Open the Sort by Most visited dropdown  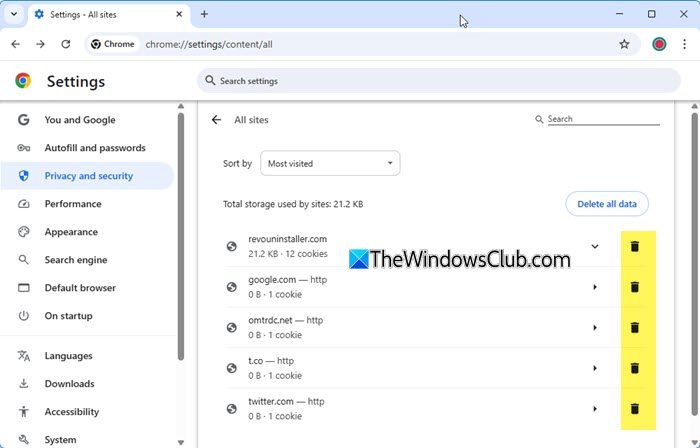330,163
